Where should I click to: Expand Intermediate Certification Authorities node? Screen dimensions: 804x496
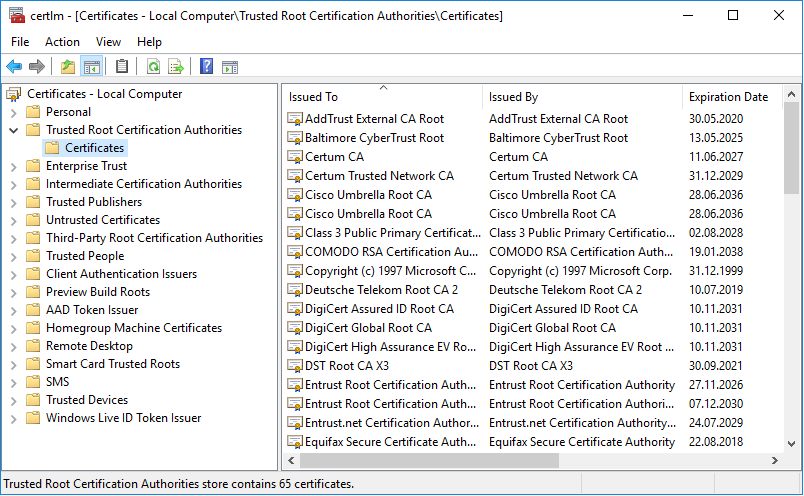(x=13, y=184)
